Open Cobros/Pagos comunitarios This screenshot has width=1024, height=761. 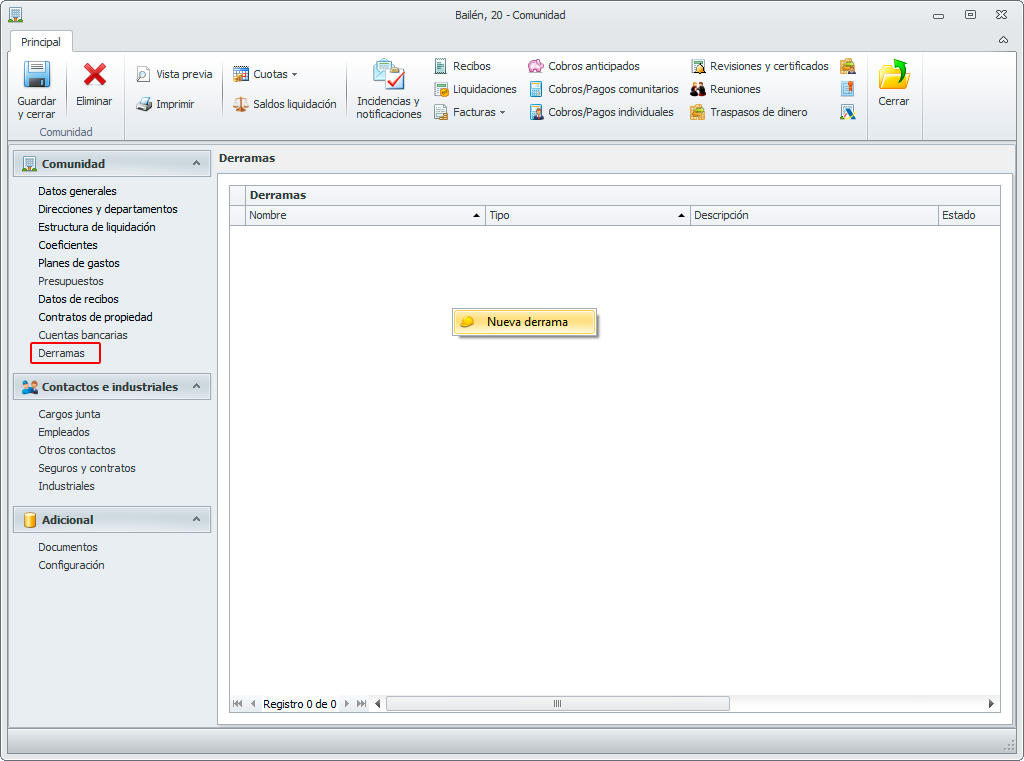(x=604, y=89)
